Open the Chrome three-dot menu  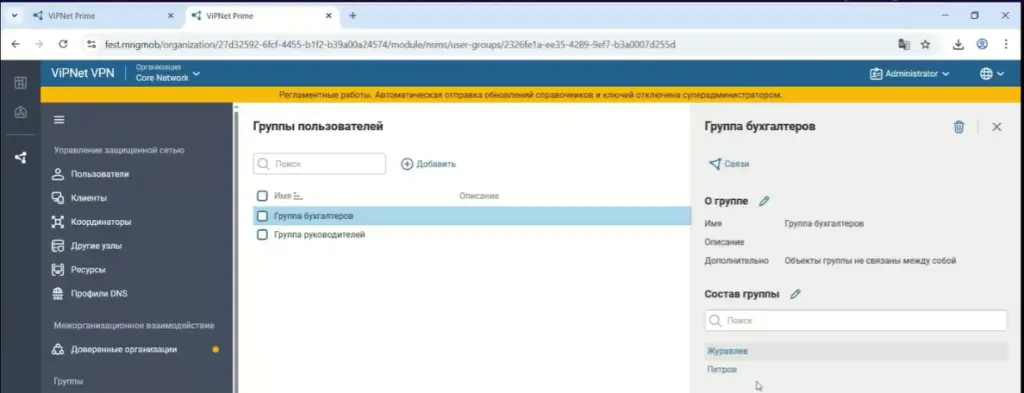(1006, 44)
